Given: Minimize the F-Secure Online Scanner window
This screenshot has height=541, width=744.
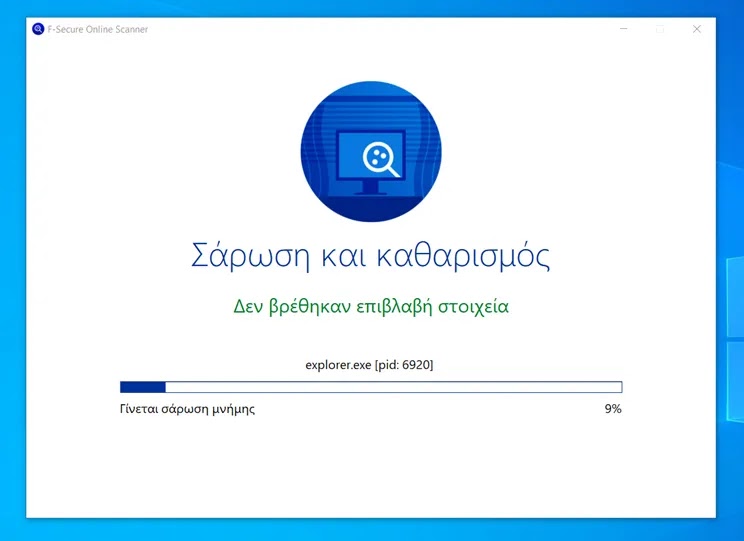Looking at the screenshot, I should (623, 29).
